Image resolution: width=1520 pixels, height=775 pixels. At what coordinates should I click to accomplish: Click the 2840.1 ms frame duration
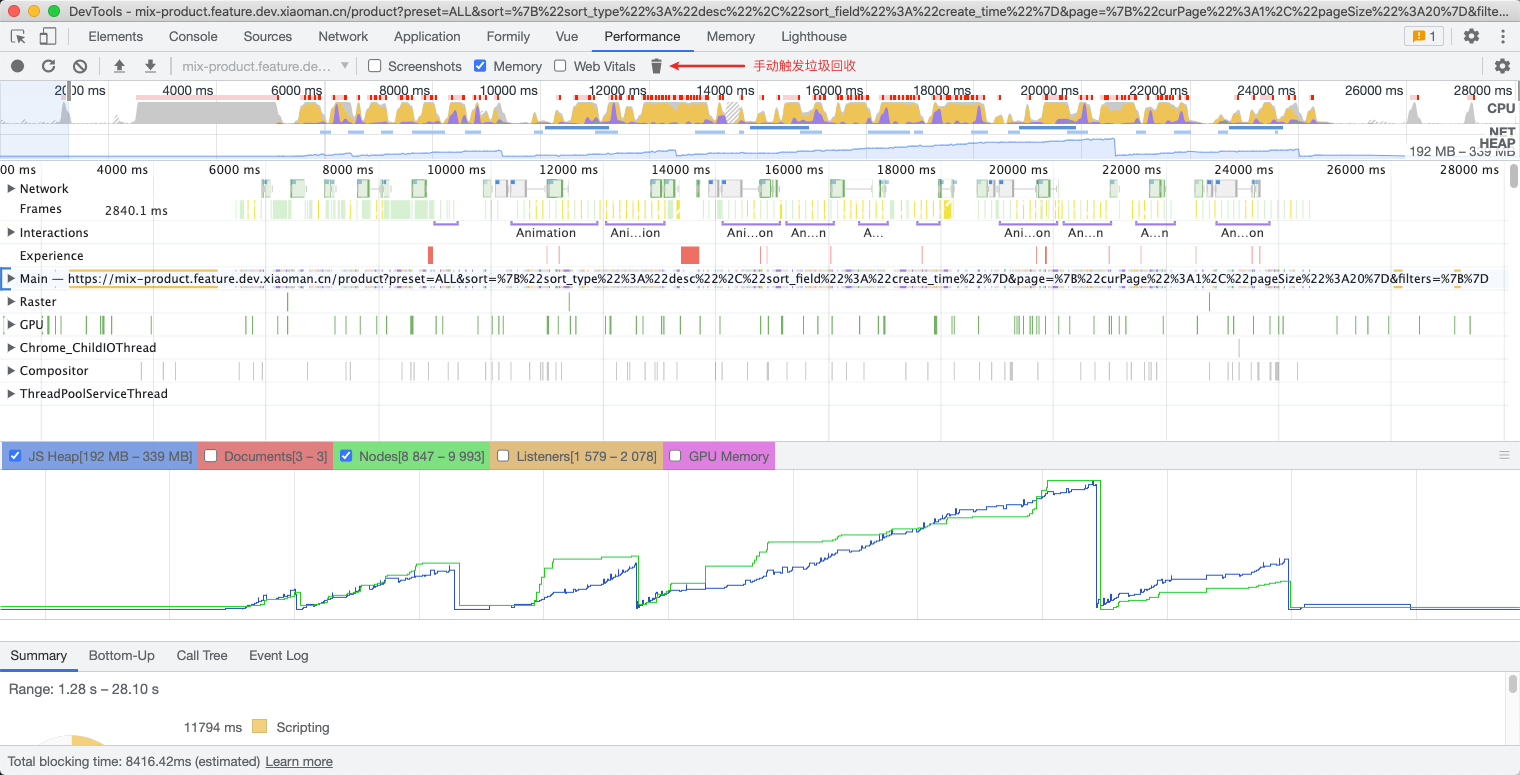click(136, 210)
